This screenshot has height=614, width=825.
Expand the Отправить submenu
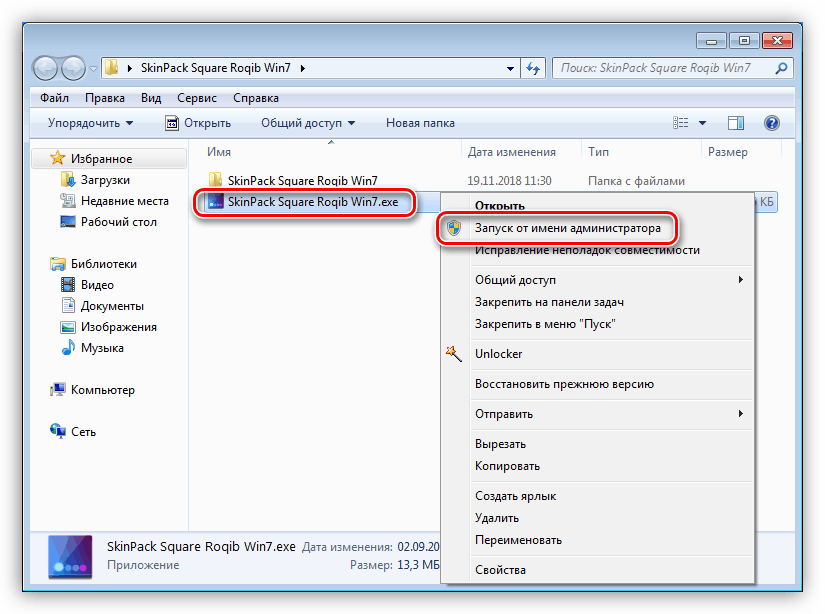598,415
